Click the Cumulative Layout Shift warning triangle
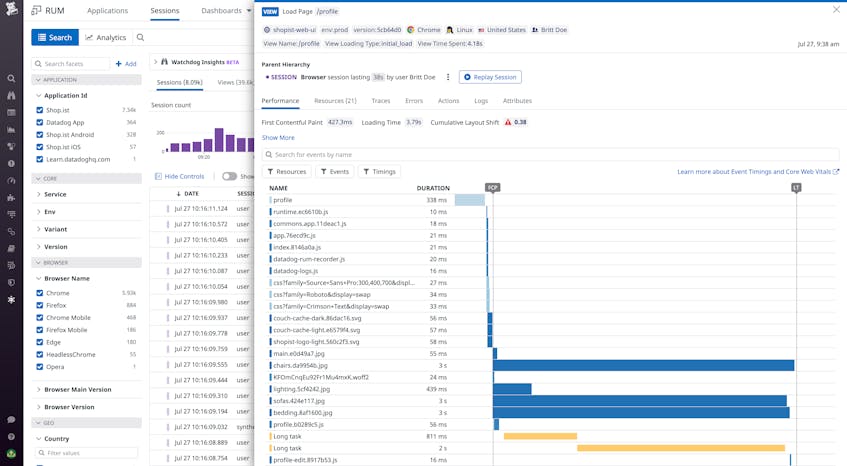 [508, 123]
